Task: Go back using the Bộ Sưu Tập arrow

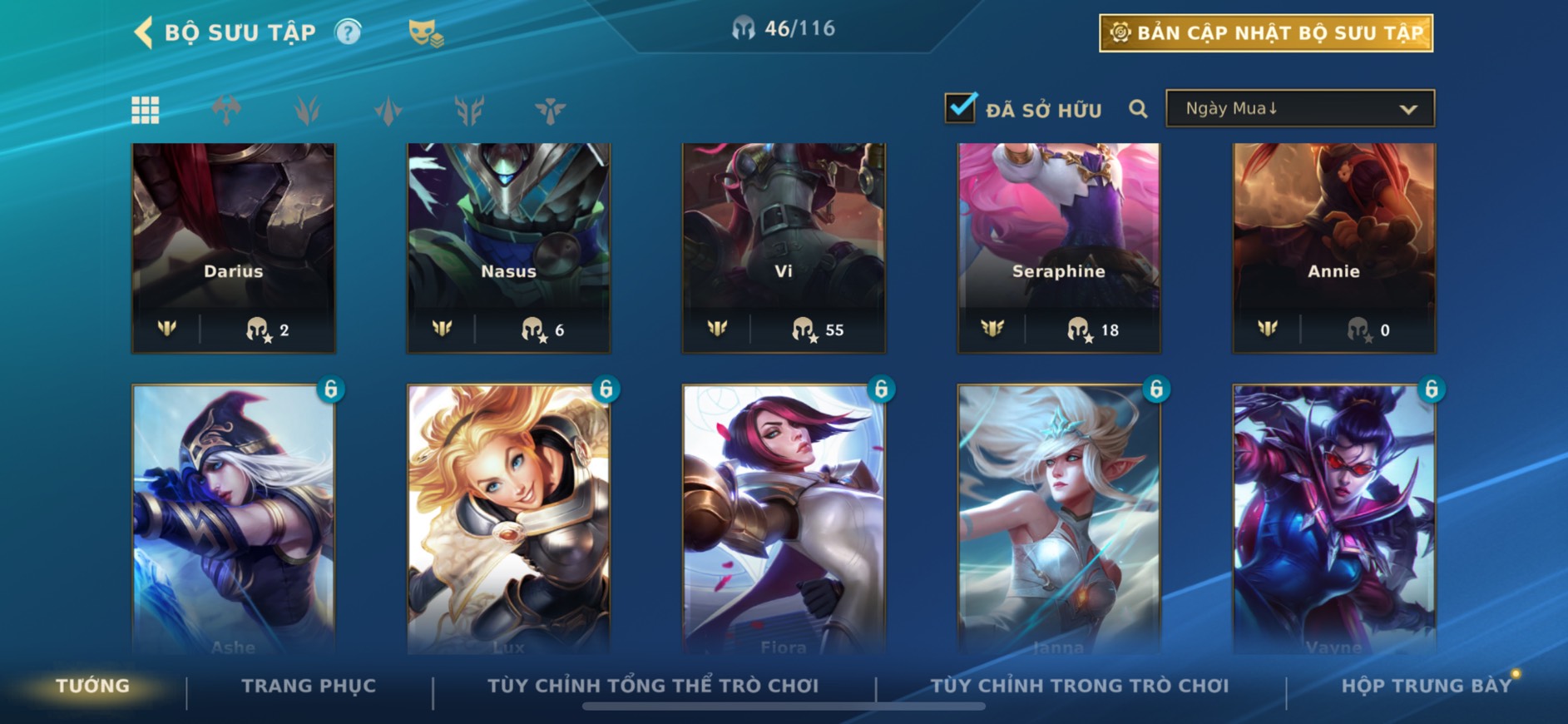Action: [143, 32]
